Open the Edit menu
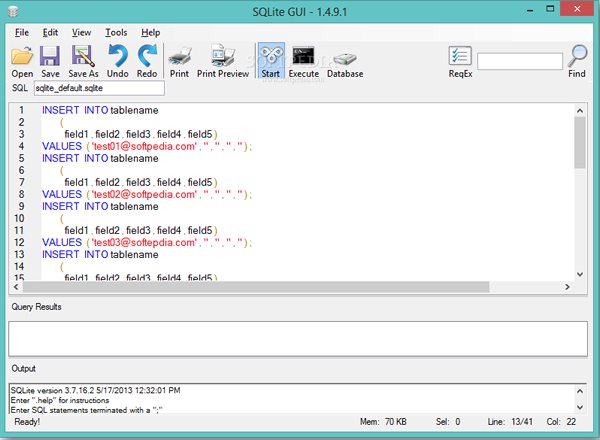The image size is (600, 440). click(50, 33)
